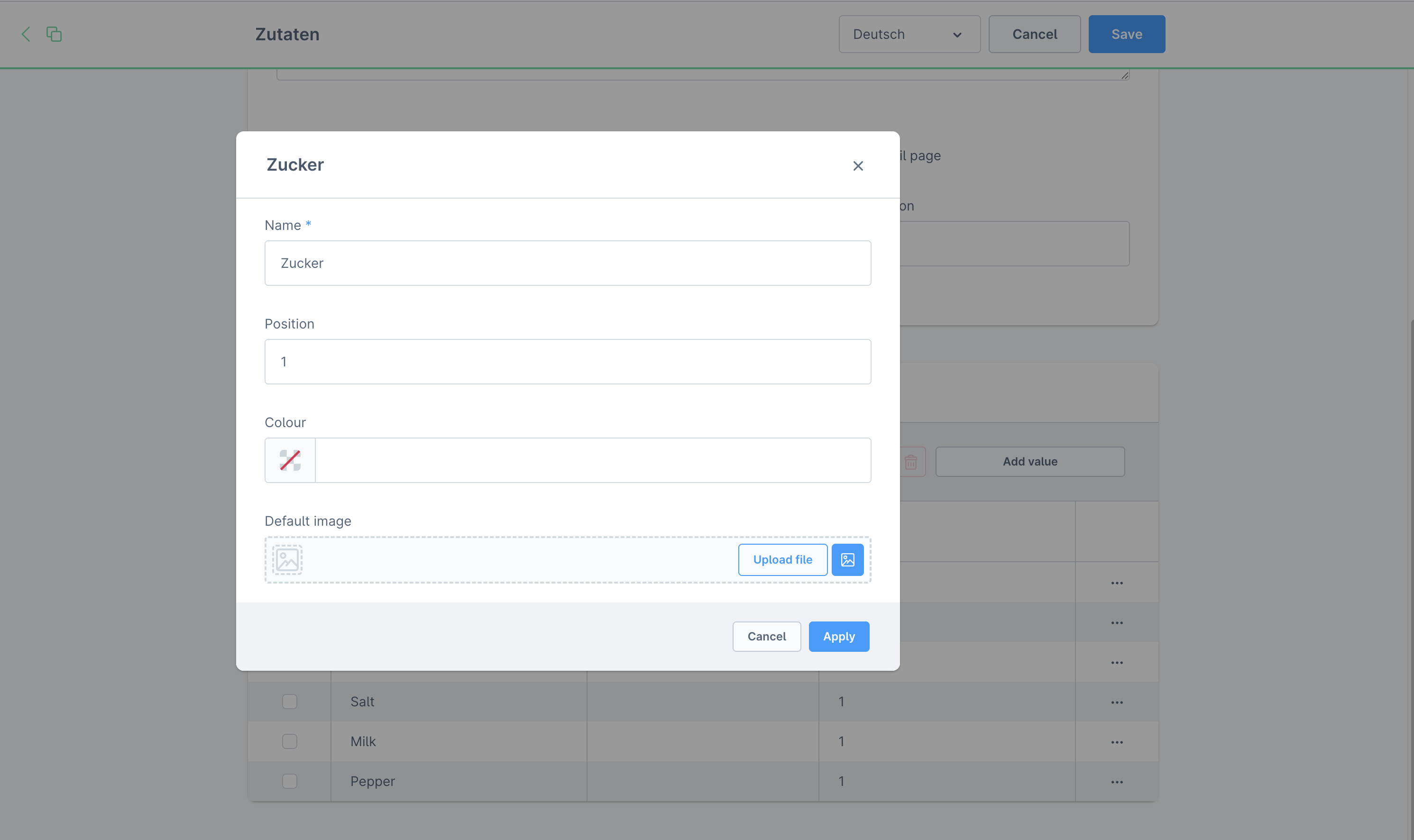Image resolution: width=1414 pixels, height=840 pixels.
Task: Click Cancel in the Zucker dialog
Action: (x=766, y=636)
